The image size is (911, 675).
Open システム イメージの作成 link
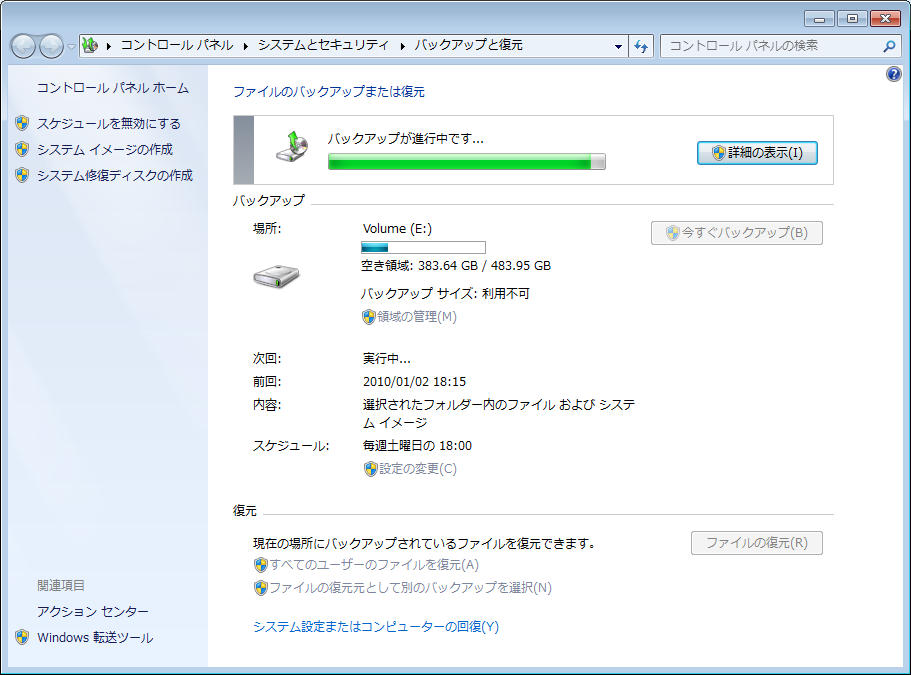[105, 149]
